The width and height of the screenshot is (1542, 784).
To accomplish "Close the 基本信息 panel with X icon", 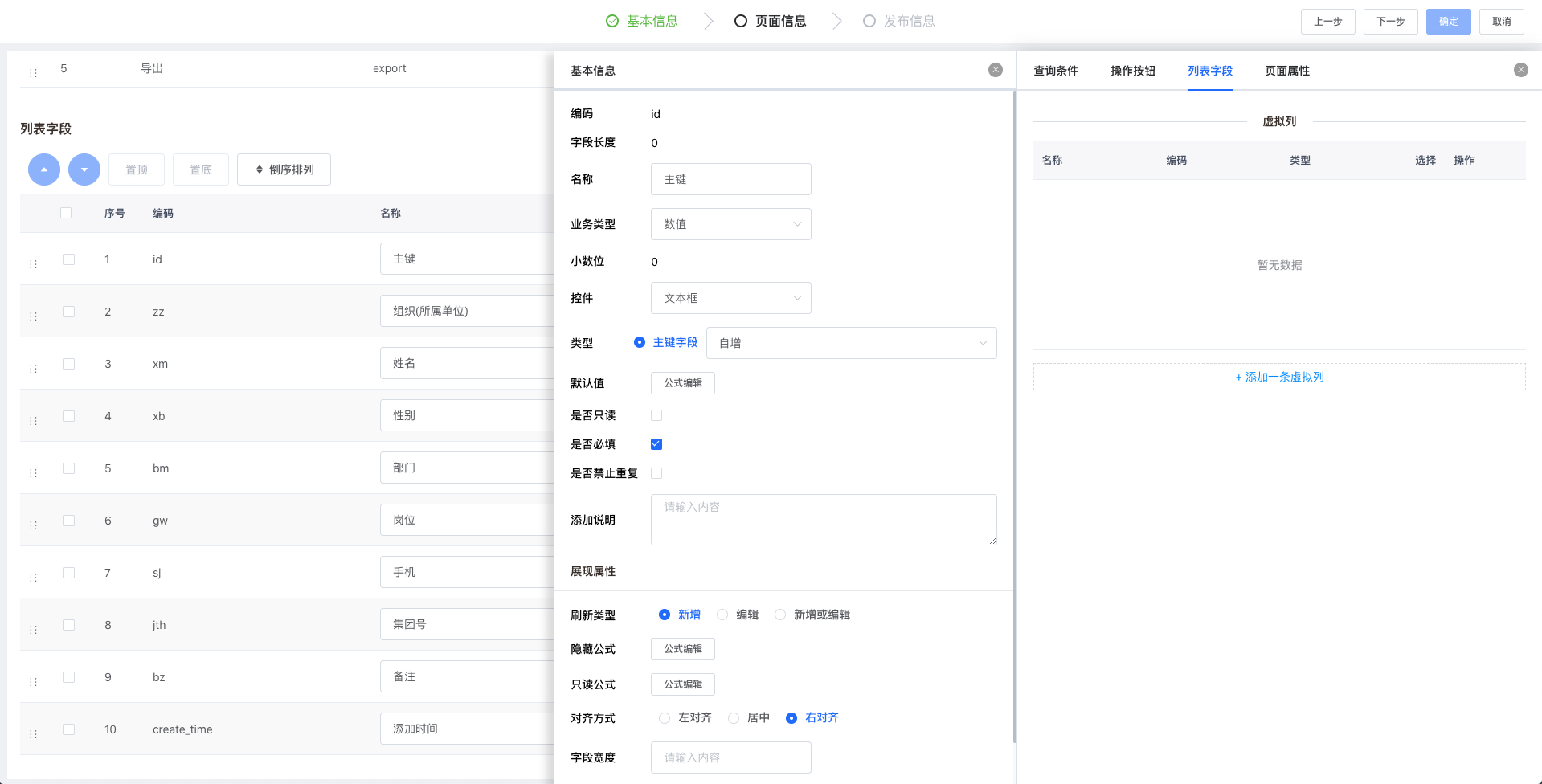I will (996, 70).
